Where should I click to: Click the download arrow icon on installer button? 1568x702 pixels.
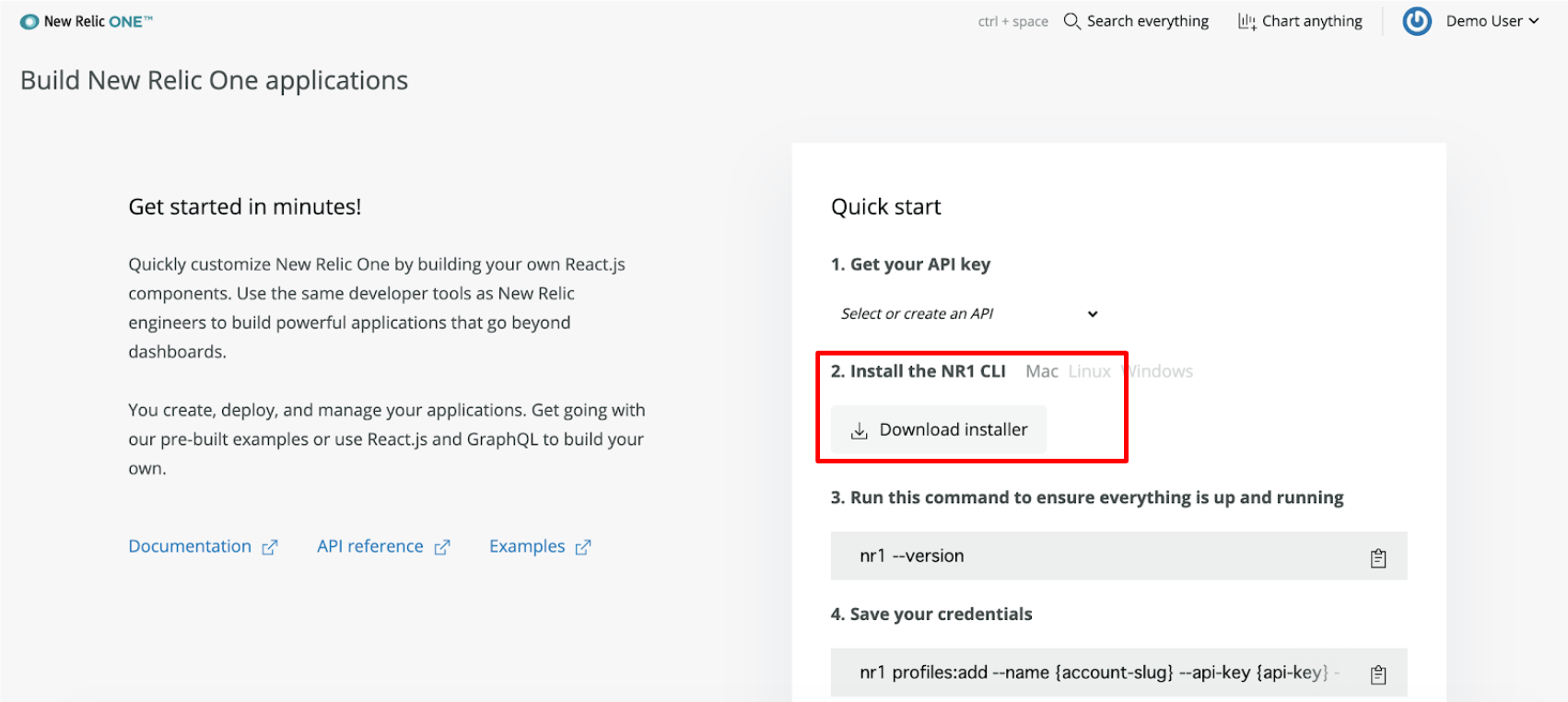859,430
